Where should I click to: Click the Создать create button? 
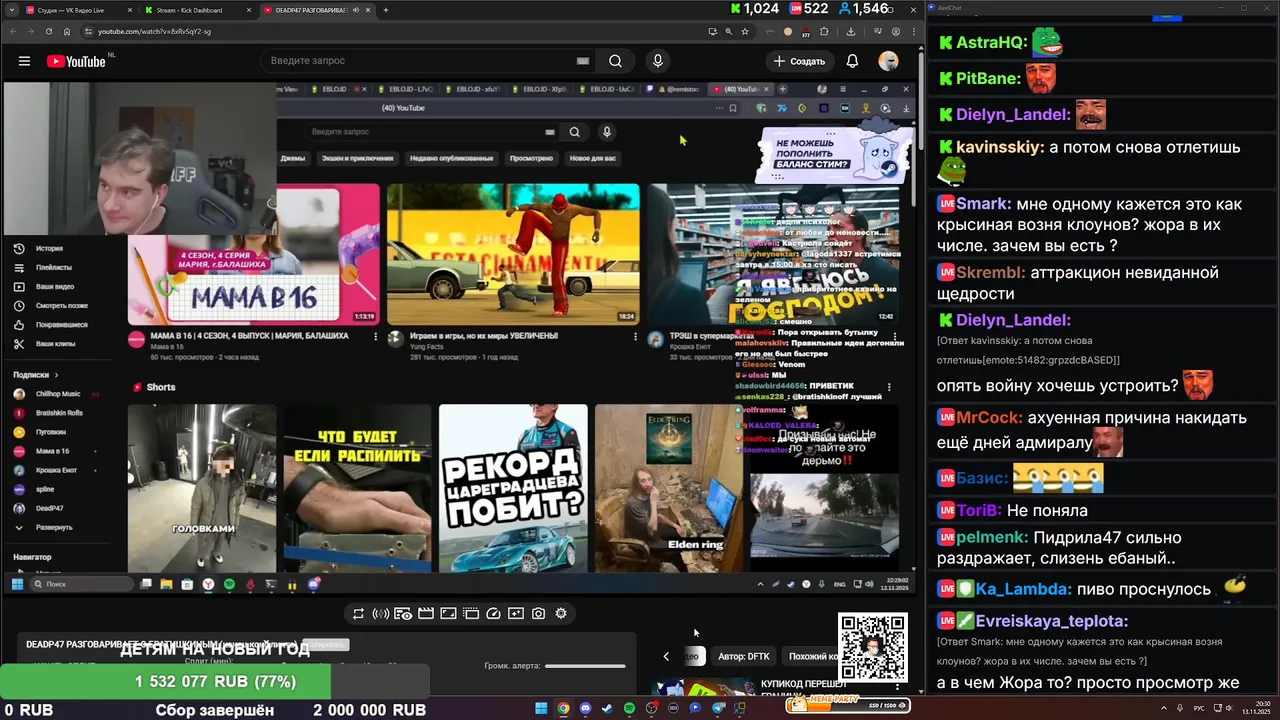pyautogui.click(x=798, y=61)
